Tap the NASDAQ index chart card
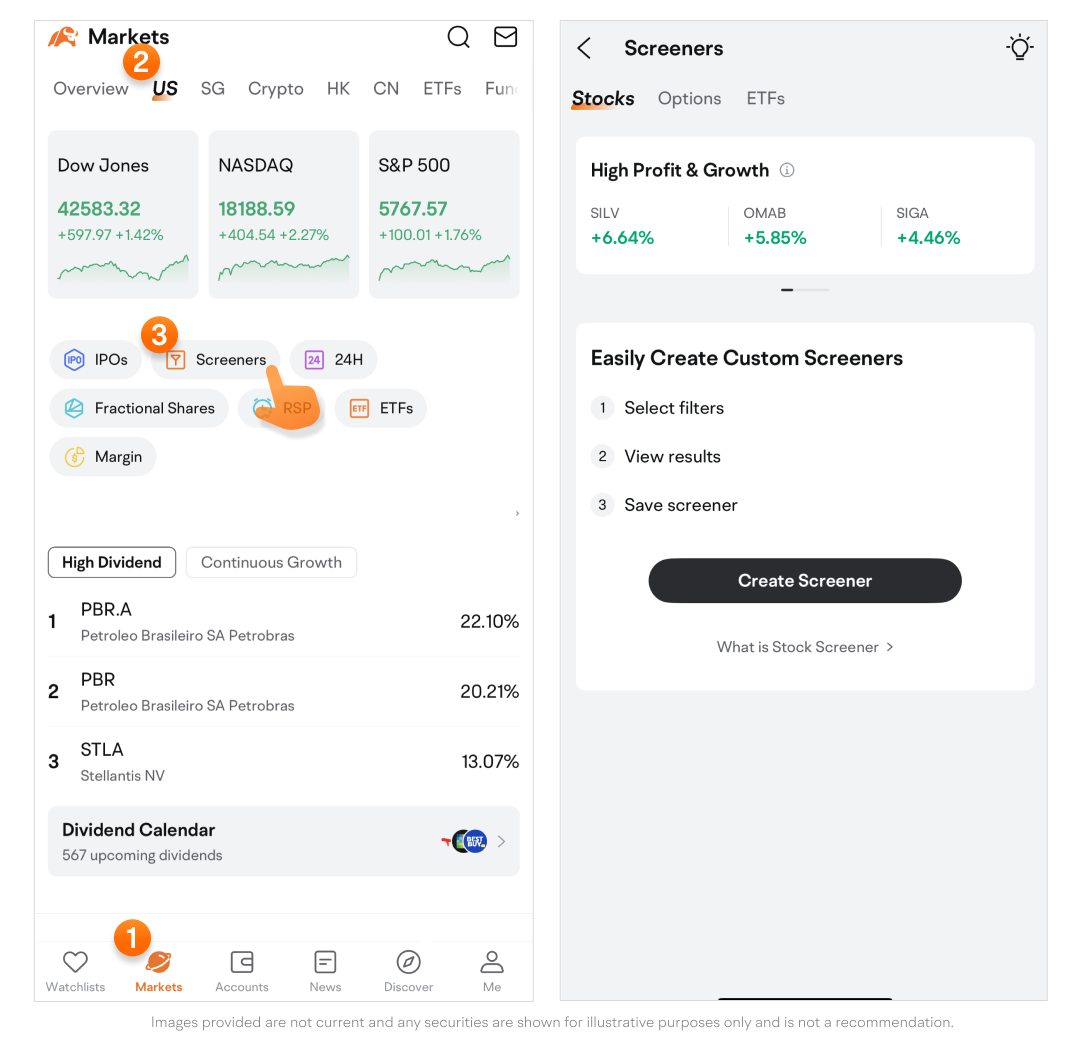The width and height of the screenshot is (1080, 1052). point(284,214)
